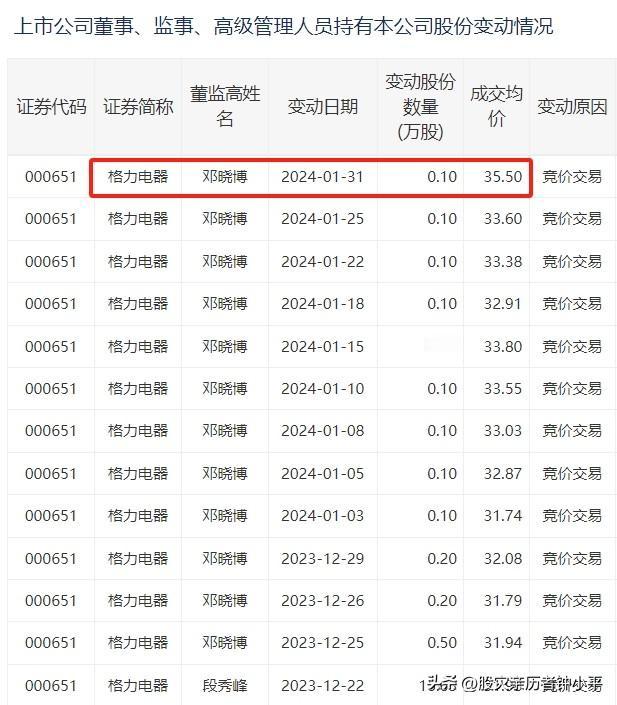Click 格力电器 in the 2023-12-22 row
Viewport: 617px width, 705px height.
click(138, 686)
